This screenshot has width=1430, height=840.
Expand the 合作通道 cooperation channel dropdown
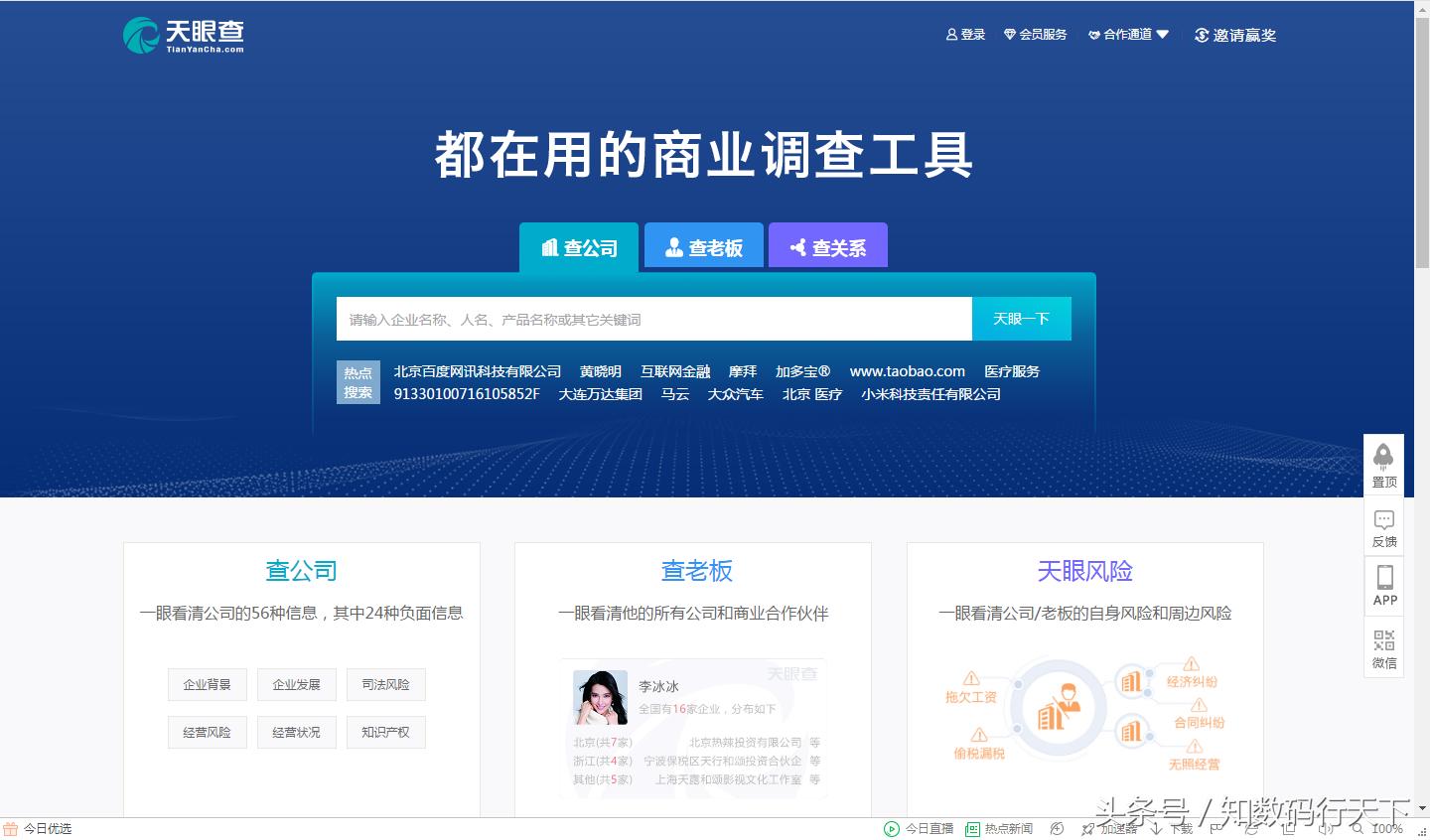pos(1128,33)
